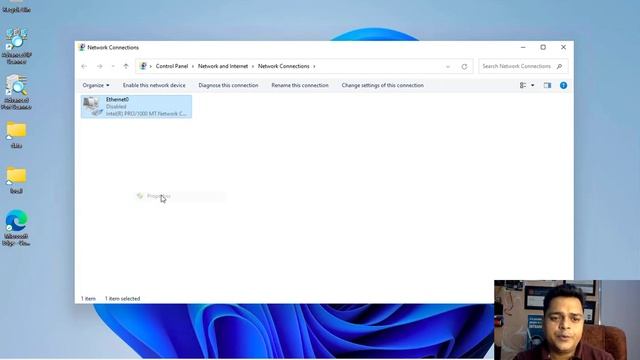This screenshot has width=640, height=360.
Task: Click Rename this connection
Action: click(x=300, y=85)
